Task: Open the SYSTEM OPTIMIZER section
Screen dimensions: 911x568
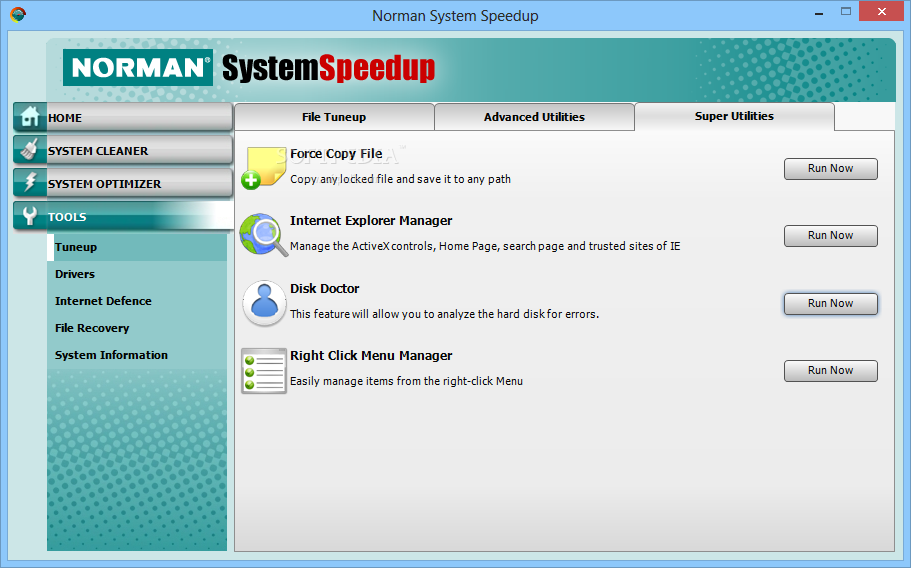Action: pos(123,184)
